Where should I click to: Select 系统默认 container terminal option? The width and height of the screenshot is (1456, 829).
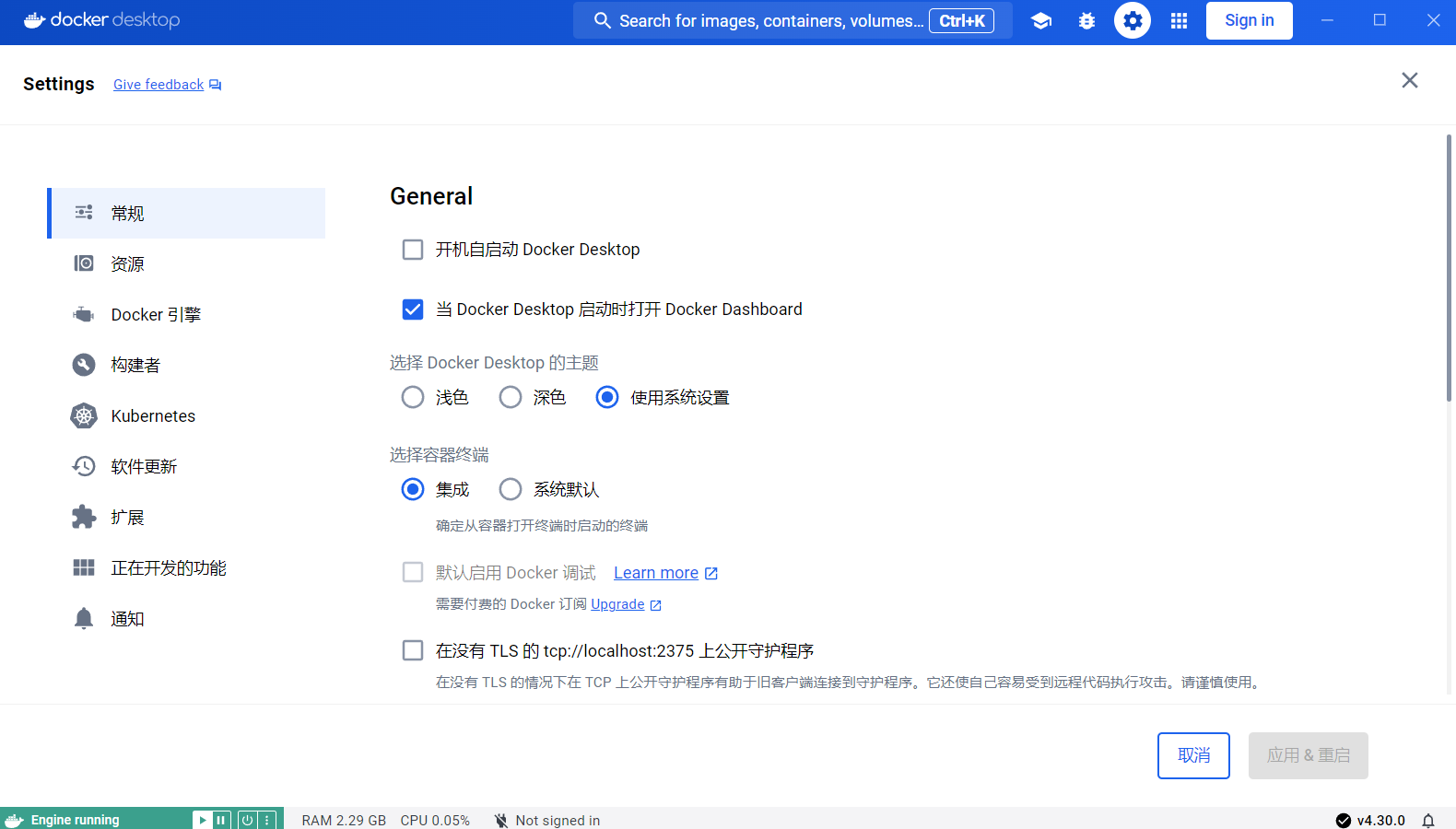[511, 490]
